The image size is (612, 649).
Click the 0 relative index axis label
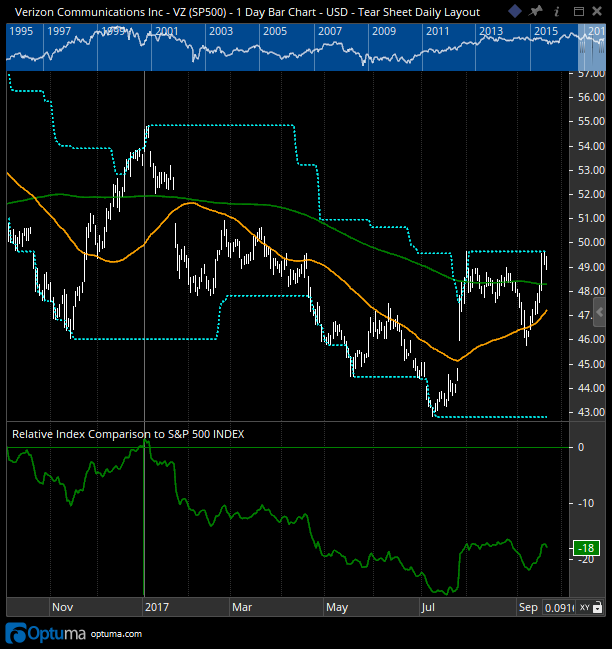tap(581, 447)
